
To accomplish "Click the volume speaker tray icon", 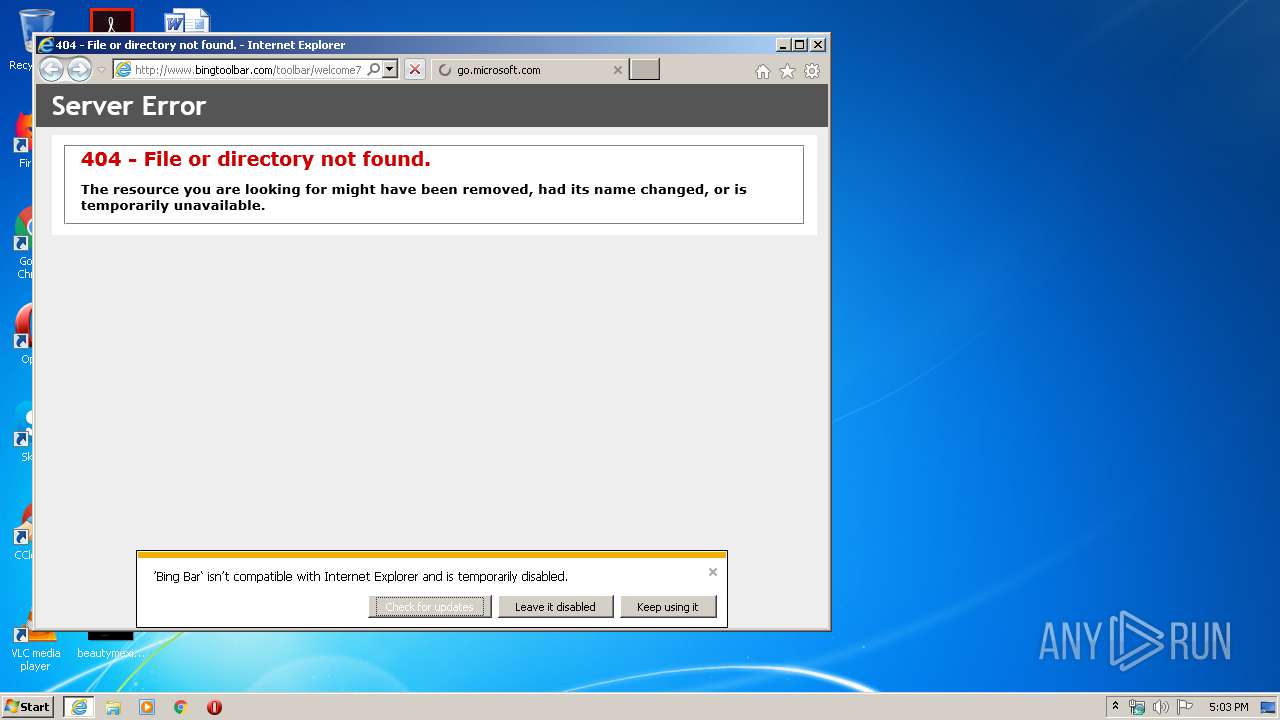I will click(x=1161, y=707).
